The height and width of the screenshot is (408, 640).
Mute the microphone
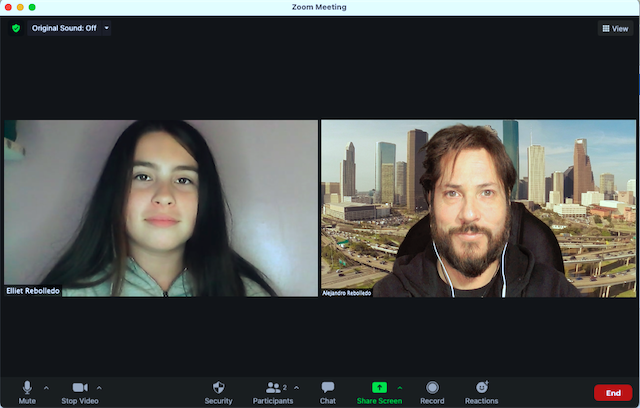point(27,392)
